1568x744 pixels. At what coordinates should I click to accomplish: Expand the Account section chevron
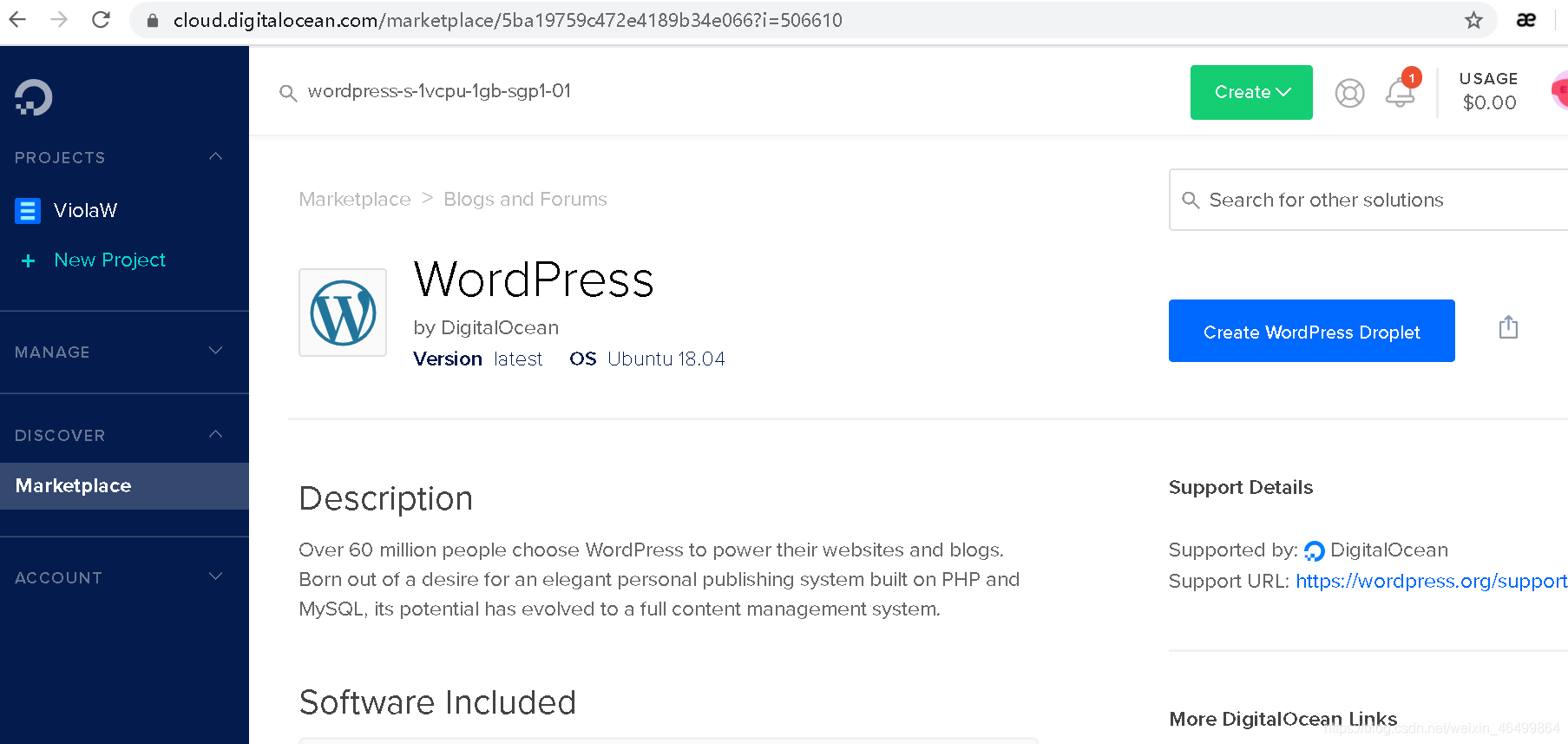click(216, 576)
